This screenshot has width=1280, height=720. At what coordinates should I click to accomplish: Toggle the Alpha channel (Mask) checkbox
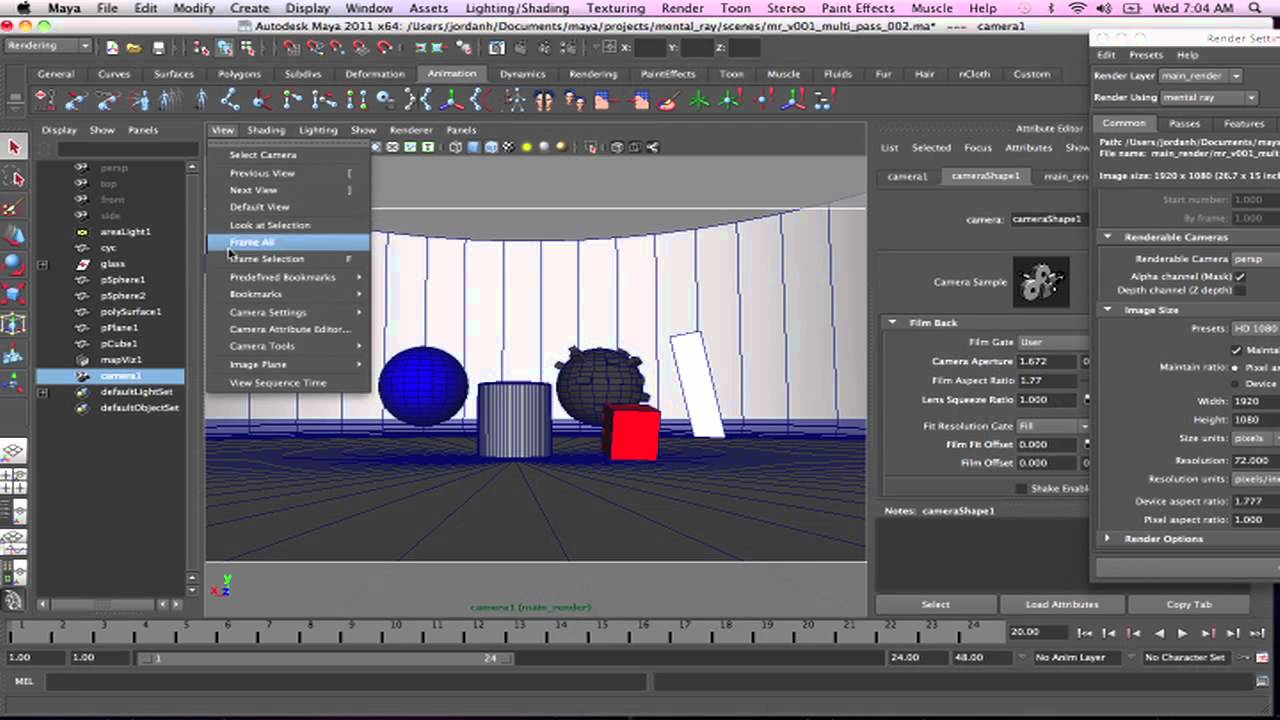[x=1240, y=276]
